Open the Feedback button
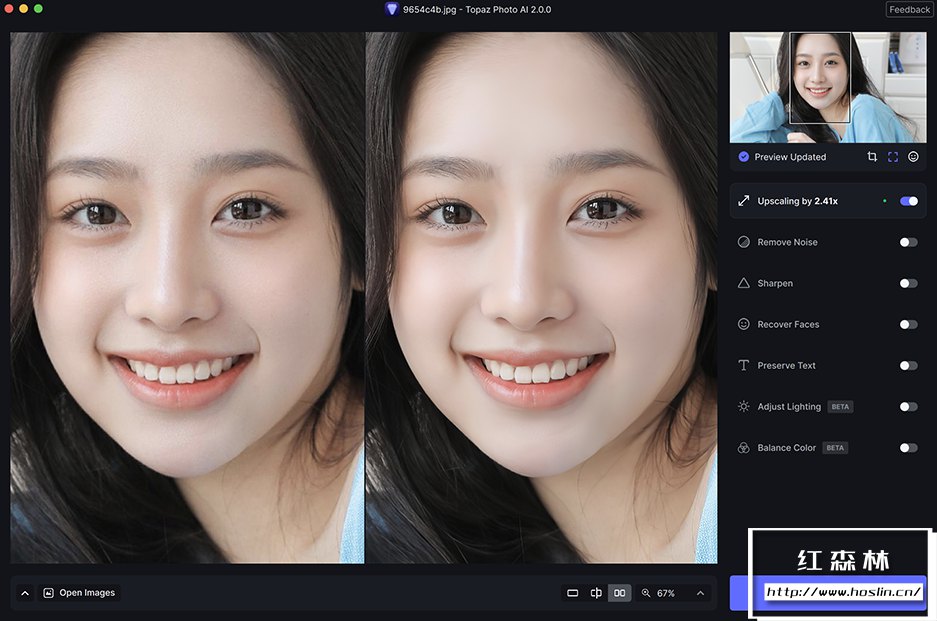Viewport: 937px width, 621px height. pyautogui.click(x=910, y=10)
